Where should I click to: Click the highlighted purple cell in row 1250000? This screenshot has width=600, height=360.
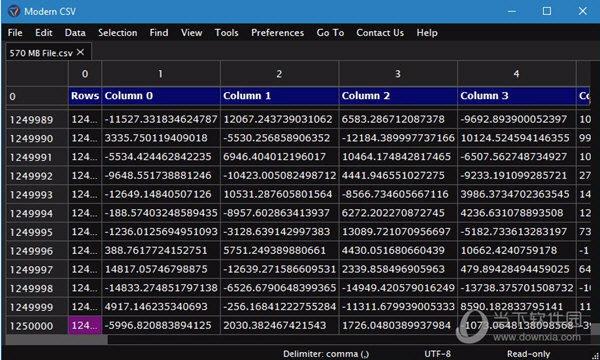tap(85, 326)
